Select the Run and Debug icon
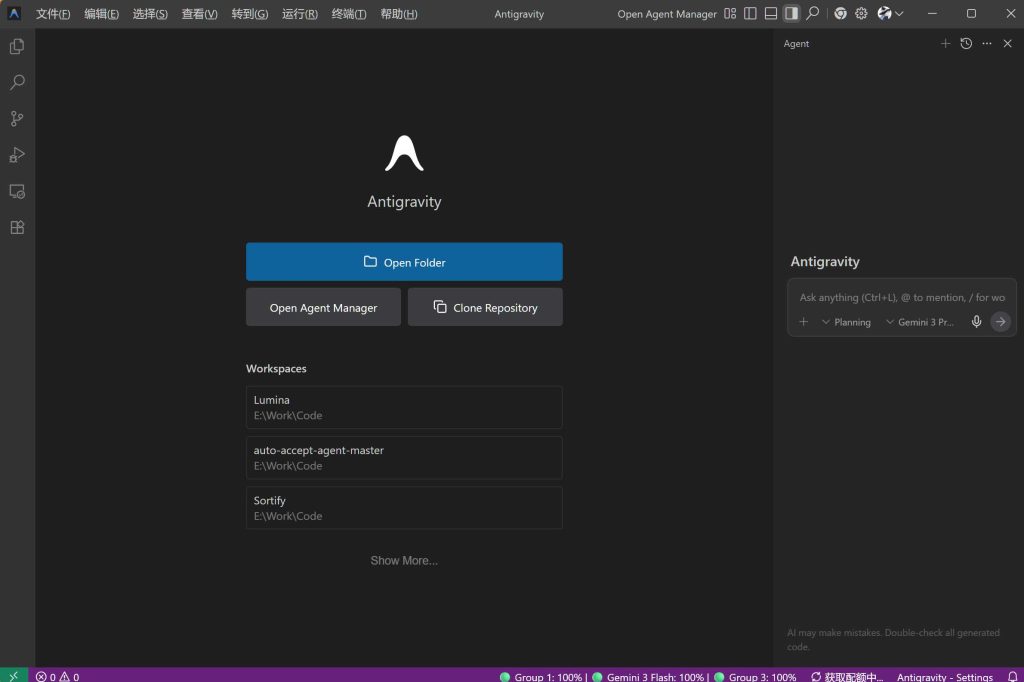1024x682 pixels. coord(16,155)
